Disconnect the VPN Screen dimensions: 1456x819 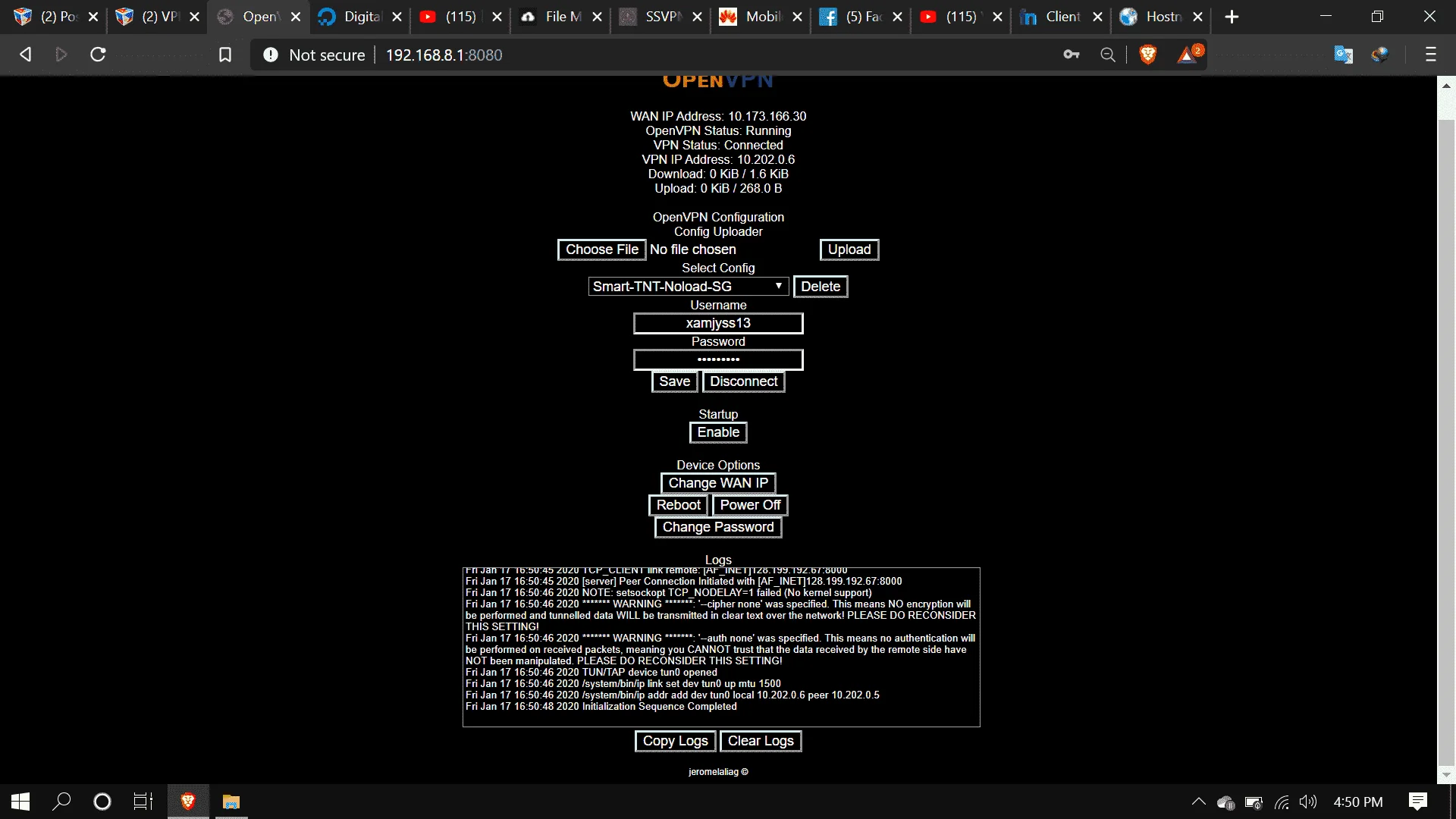[744, 381]
